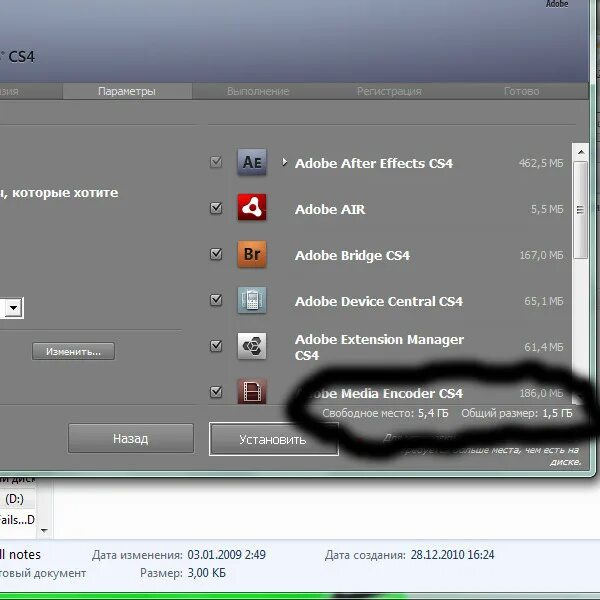Click the component list scroll up arrow

(x=581, y=152)
